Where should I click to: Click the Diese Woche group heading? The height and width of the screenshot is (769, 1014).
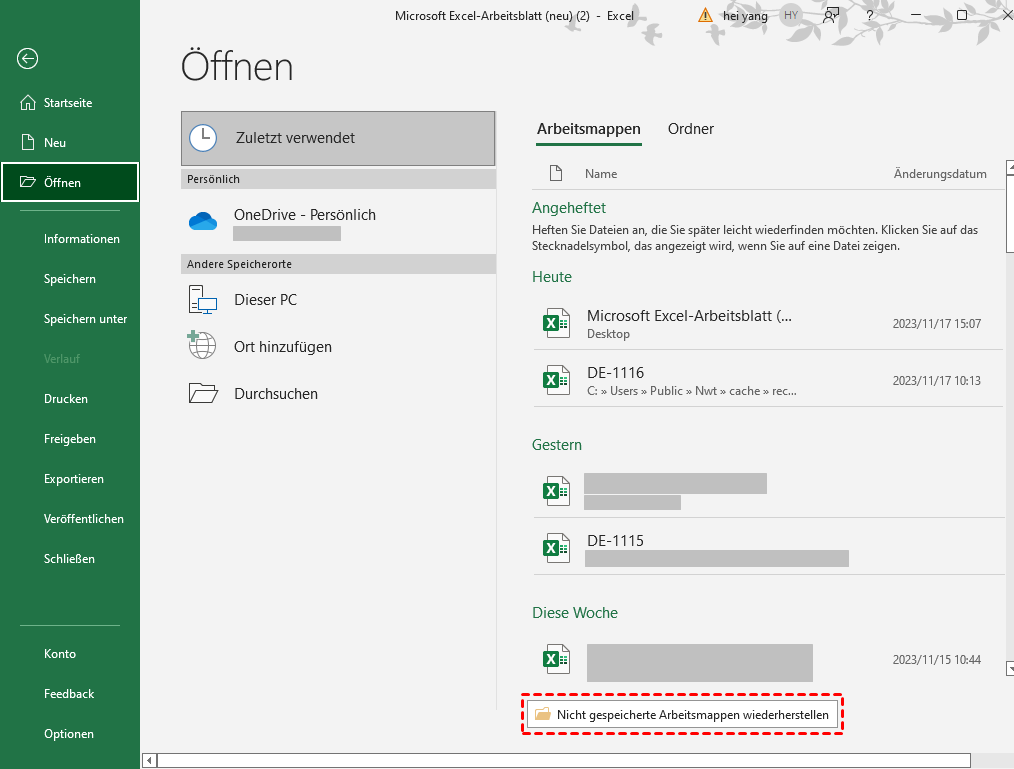pos(575,613)
